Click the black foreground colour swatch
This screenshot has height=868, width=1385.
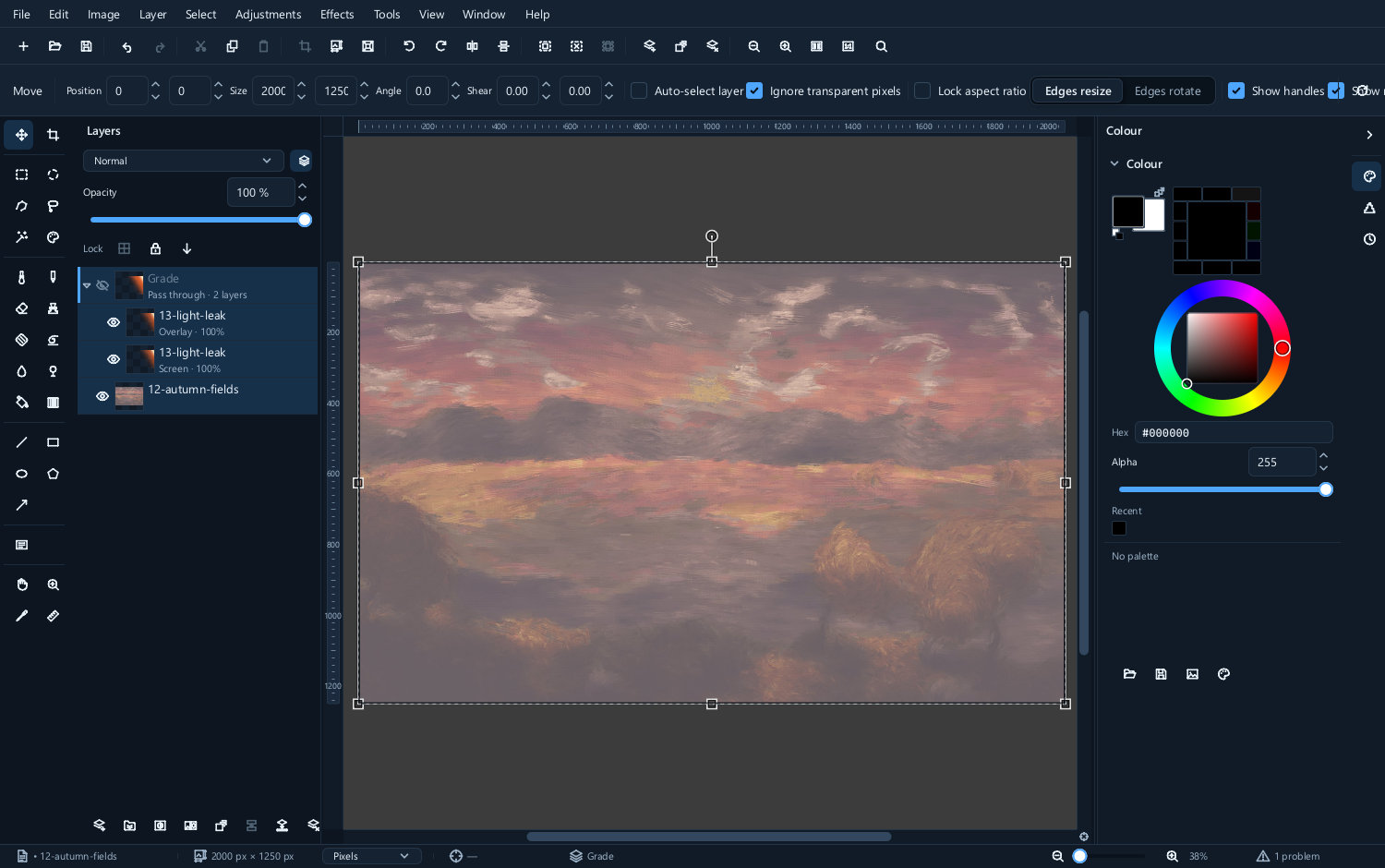click(1127, 211)
